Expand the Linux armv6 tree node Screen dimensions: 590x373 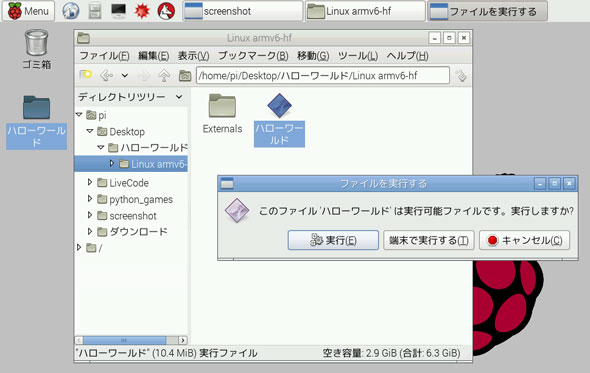pyautogui.click(x=112, y=163)
